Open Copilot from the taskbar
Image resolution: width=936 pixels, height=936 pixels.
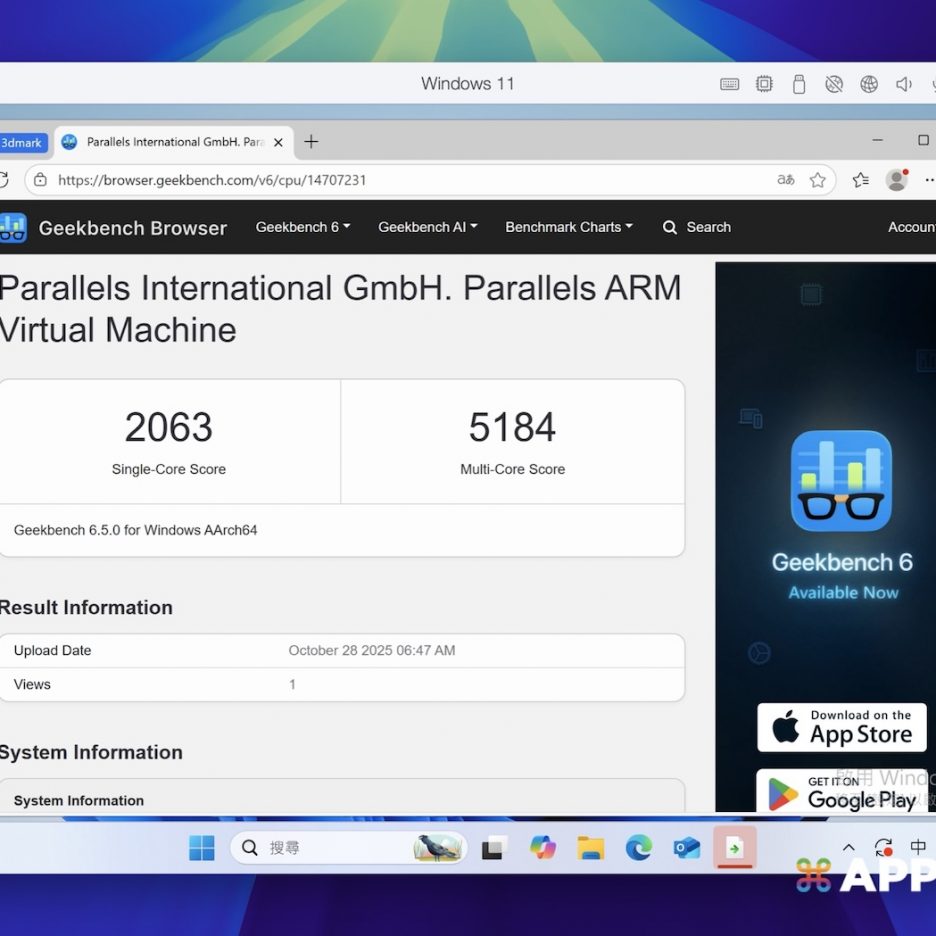(543, 848)
